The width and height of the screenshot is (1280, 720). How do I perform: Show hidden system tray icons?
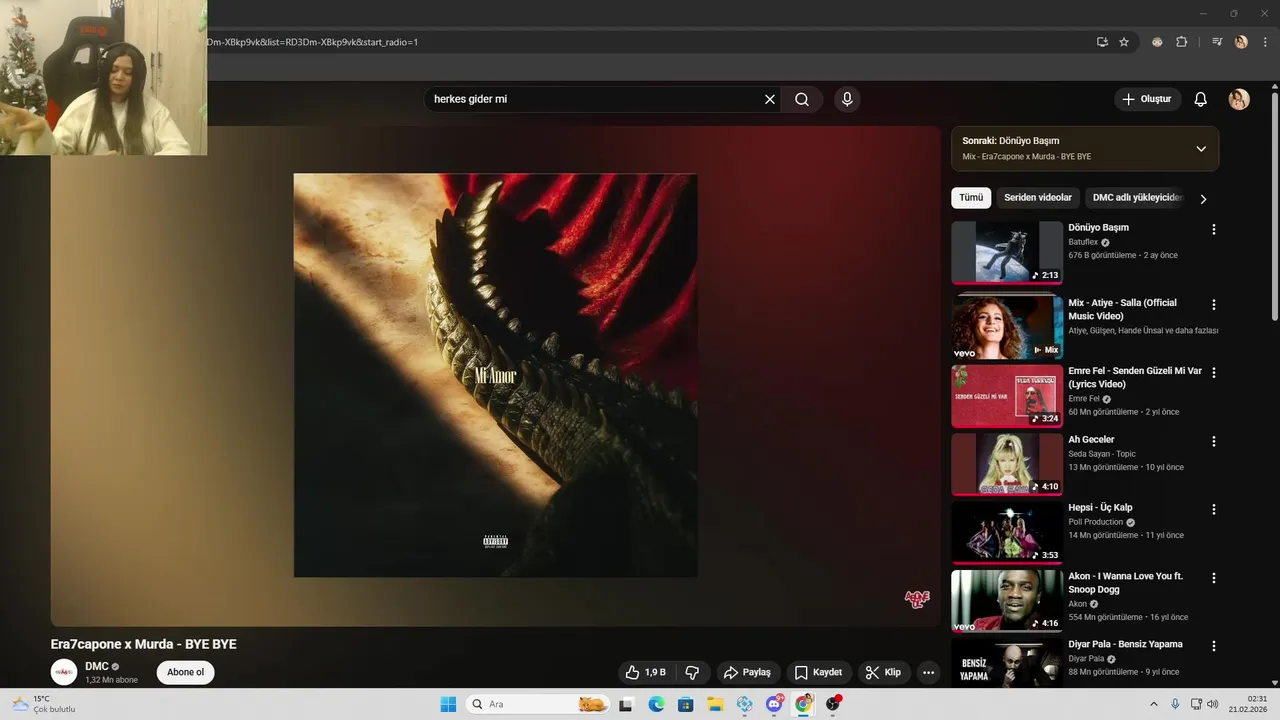point(1153,704)
